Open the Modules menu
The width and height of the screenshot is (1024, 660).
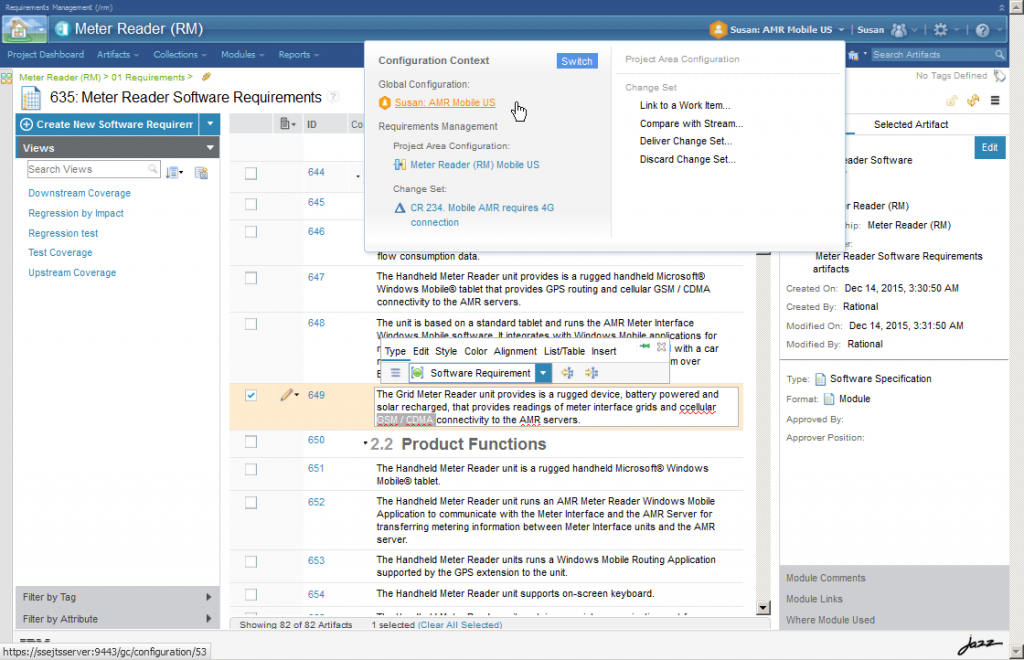click(242, 55)
